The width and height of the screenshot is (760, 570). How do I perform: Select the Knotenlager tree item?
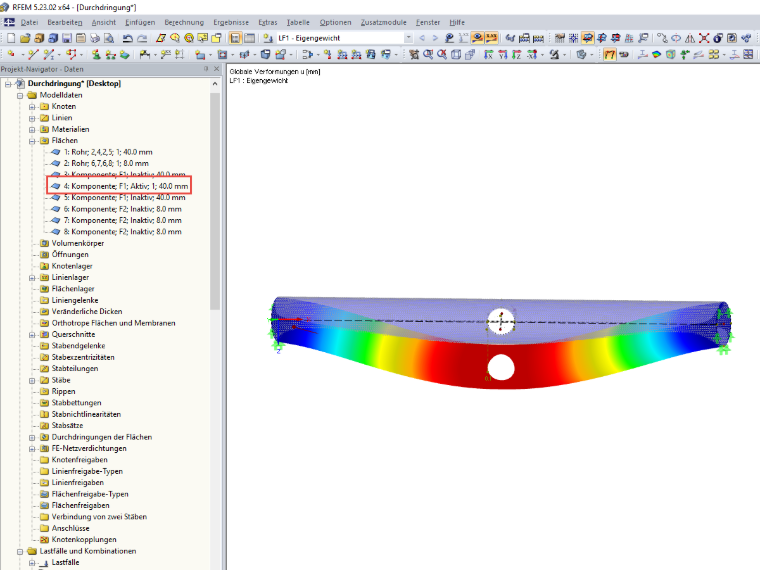point(72,266)
